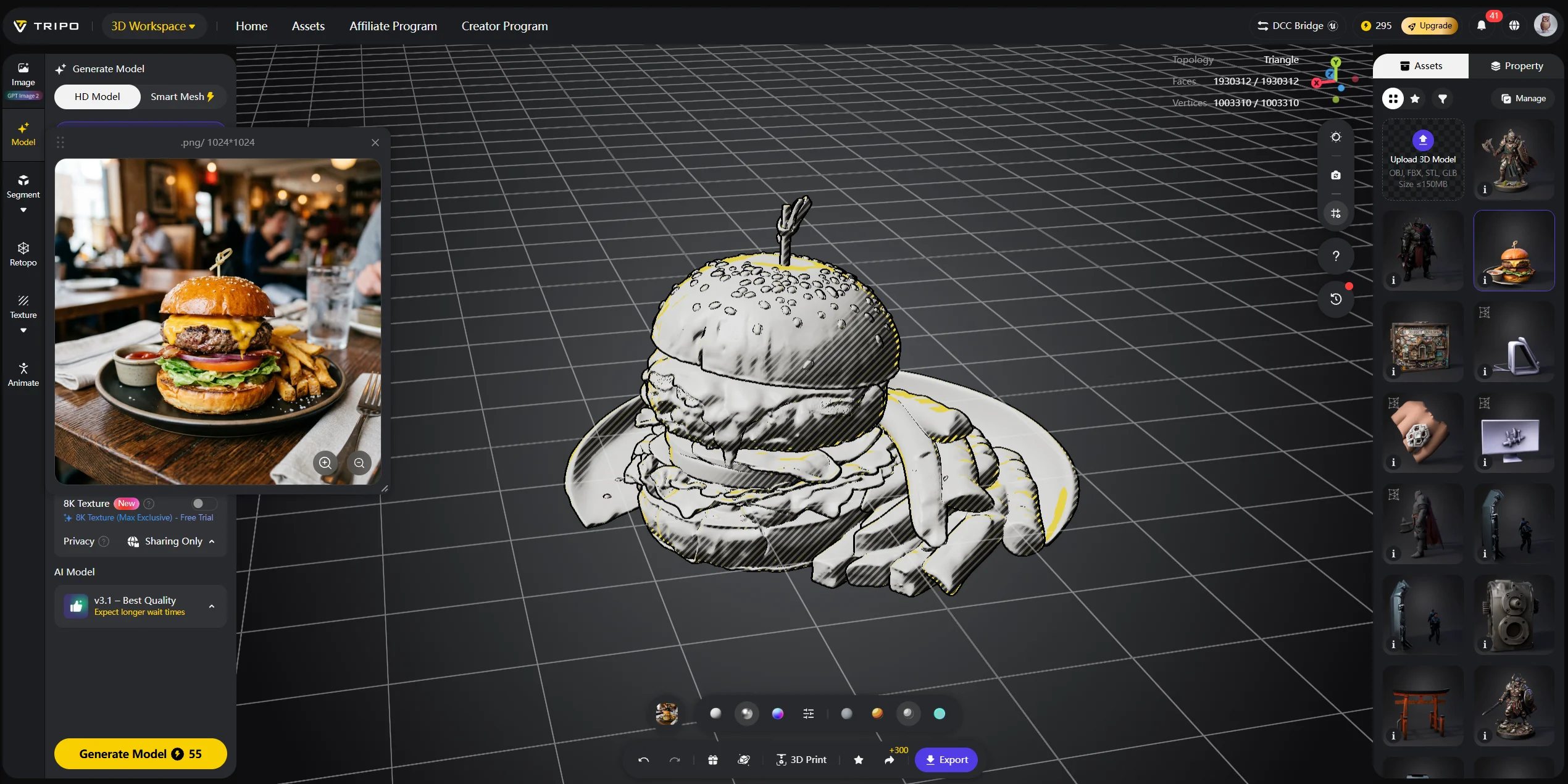Image resolution: width=1568 pixels, height=784 pixels.
Task: Select the white clay render mode sphere
Action: (715, 714)
